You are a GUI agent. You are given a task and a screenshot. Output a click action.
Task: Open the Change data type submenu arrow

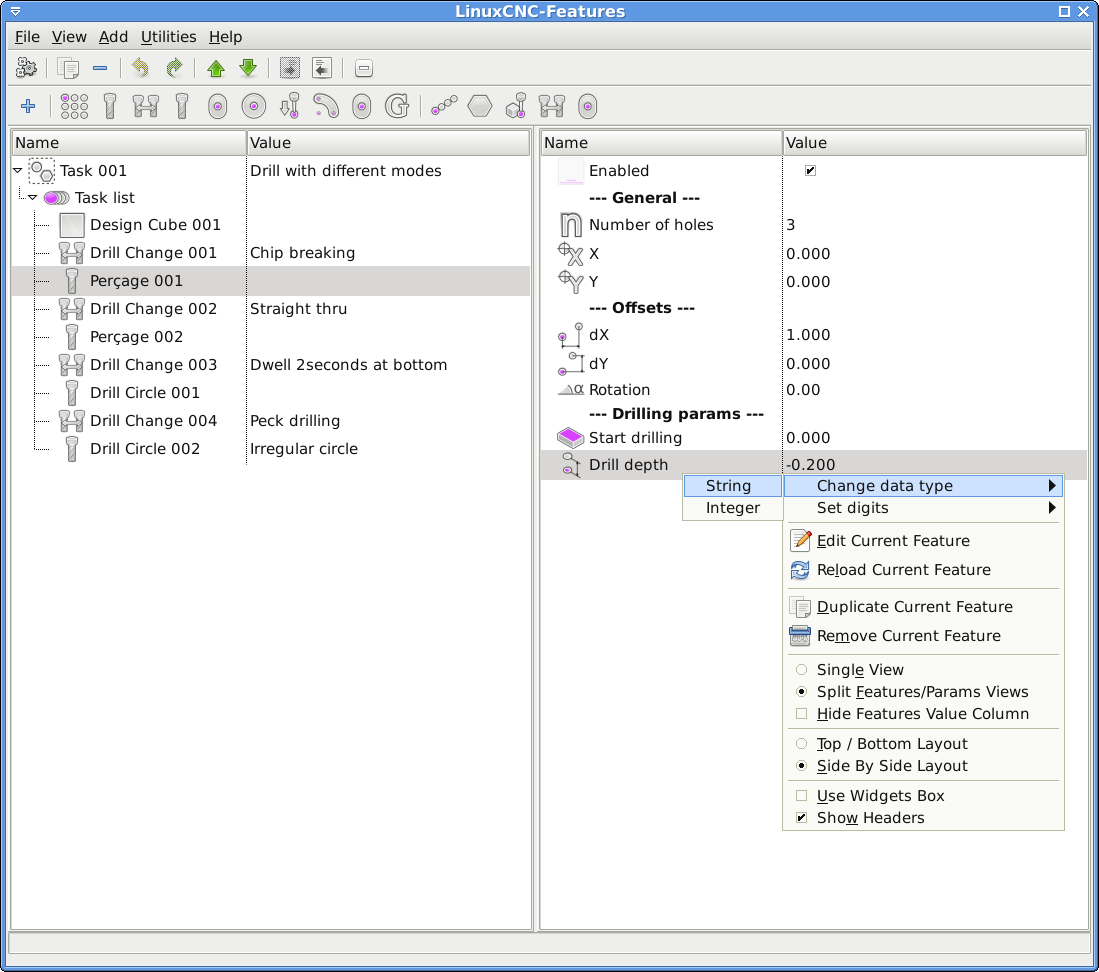[x=1052, y=486]
